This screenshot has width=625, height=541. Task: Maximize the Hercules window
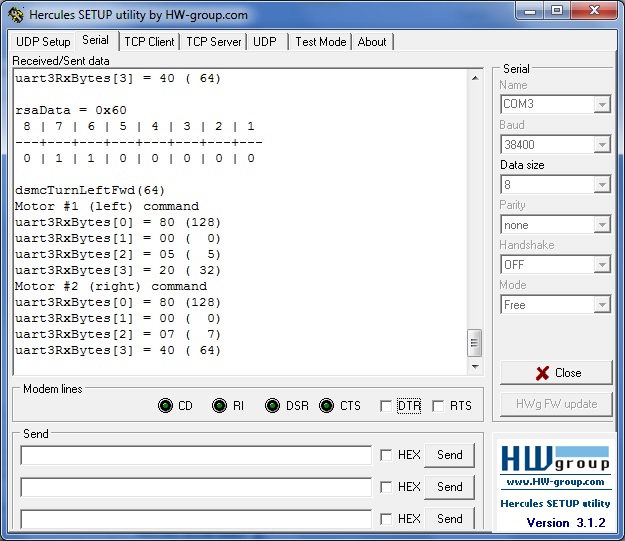(557, 11)
